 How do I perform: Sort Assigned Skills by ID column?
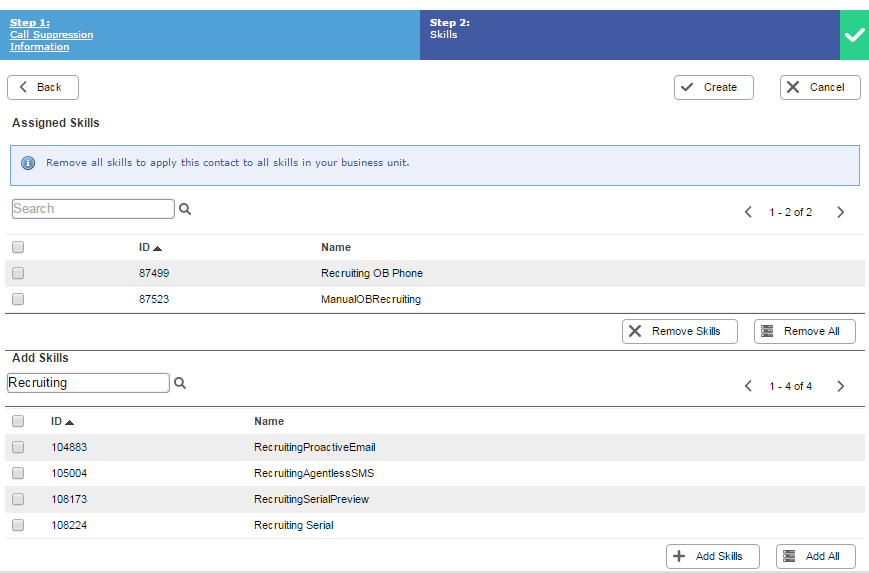pyautogui.click(x=150, y=248)
